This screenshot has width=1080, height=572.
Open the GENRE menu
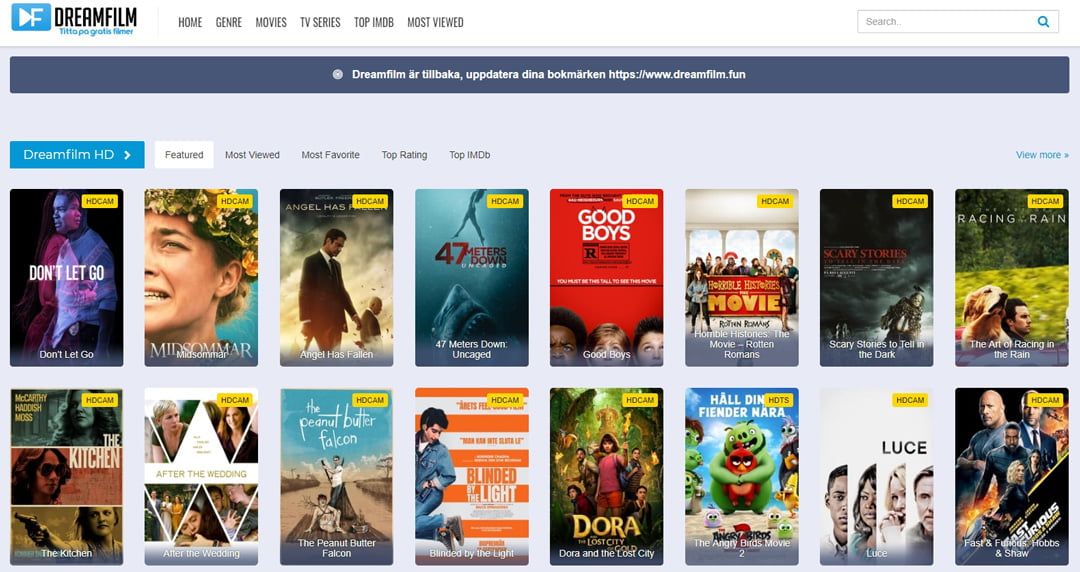pyautogui.click(x=229, y=23)
